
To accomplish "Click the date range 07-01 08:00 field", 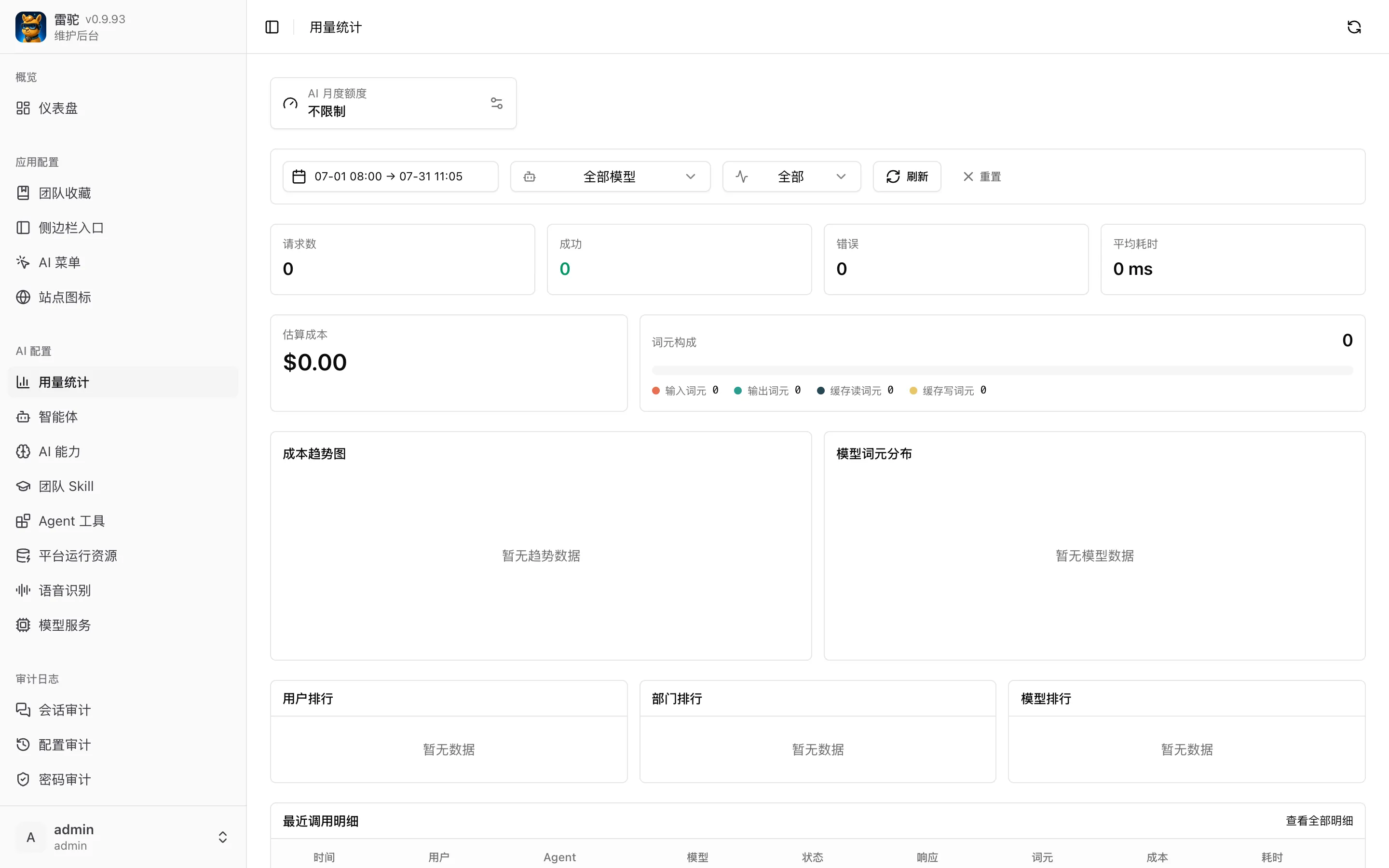I will [390, 176].
